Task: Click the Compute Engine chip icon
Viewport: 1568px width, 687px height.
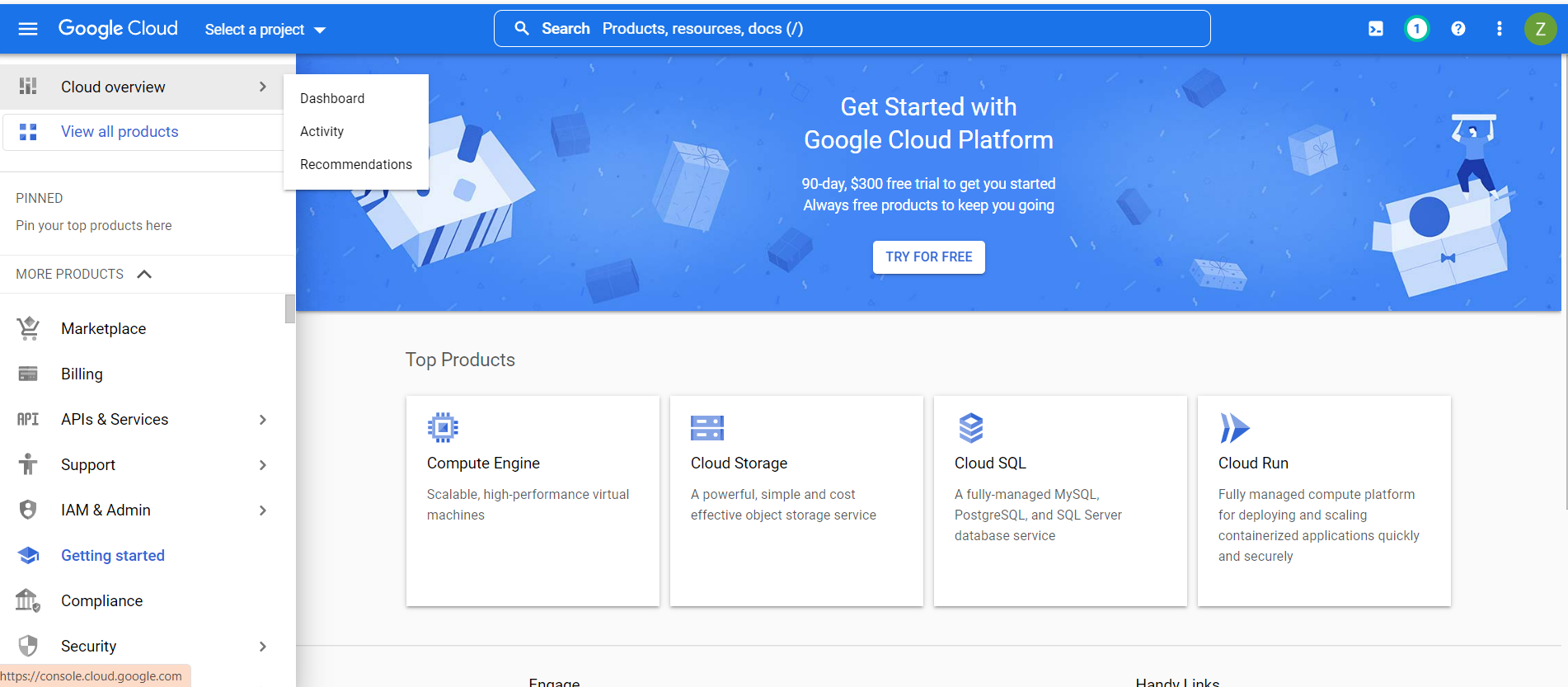Action: [x=443, y=427]
